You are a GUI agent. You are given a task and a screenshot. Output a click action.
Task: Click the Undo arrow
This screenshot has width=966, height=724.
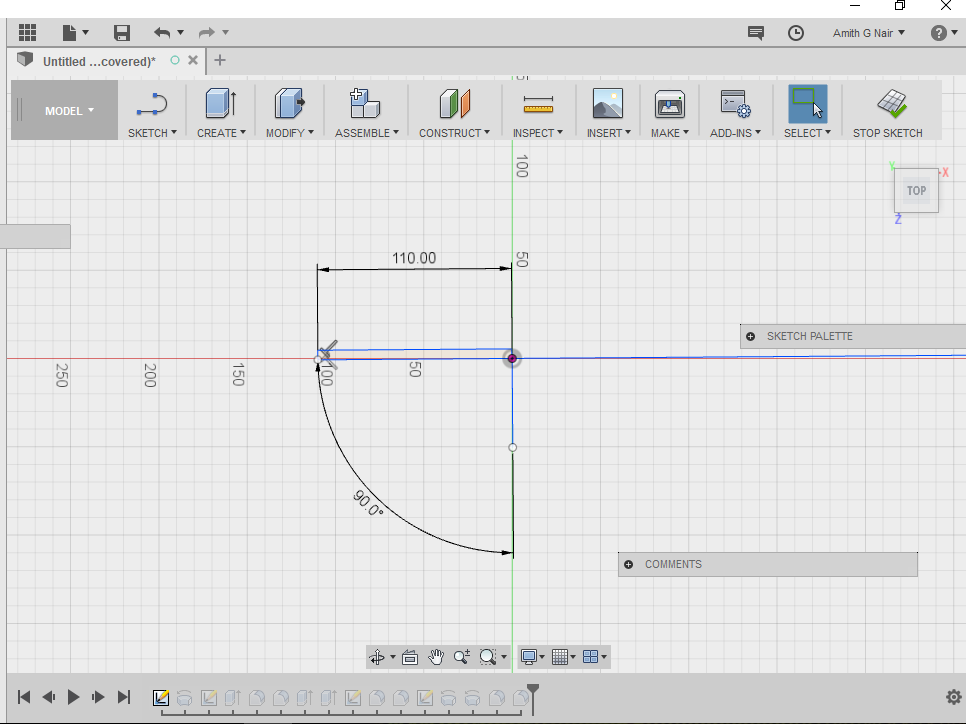[162, 33]
